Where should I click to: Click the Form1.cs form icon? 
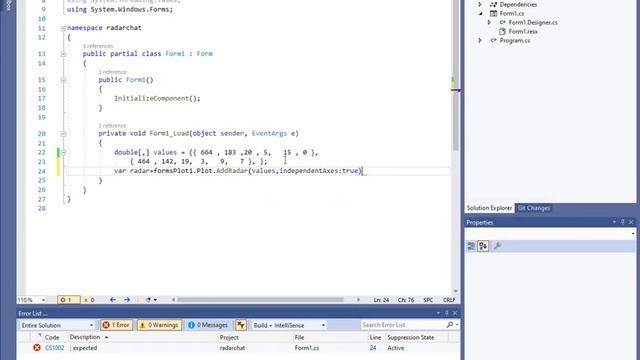[x=493, y=13]
